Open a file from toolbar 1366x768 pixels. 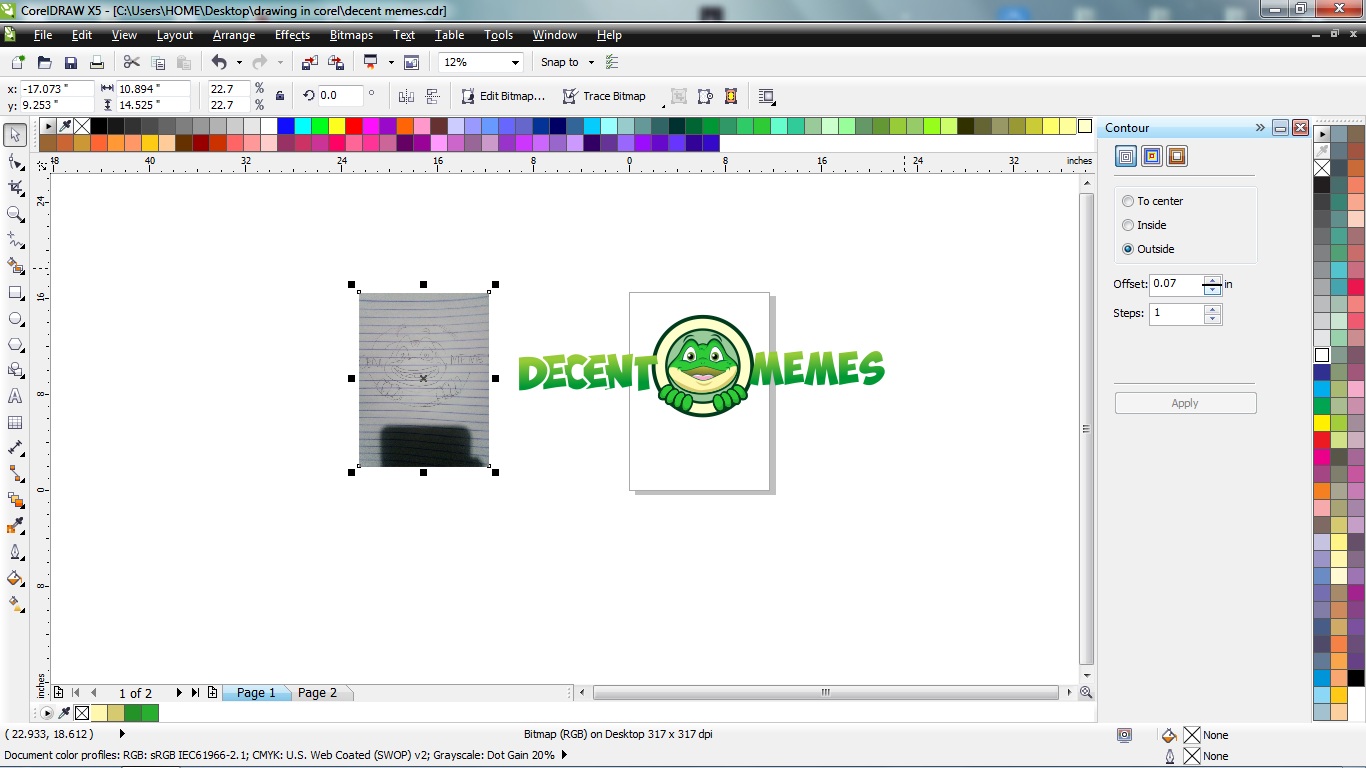[x=44, y=62]
